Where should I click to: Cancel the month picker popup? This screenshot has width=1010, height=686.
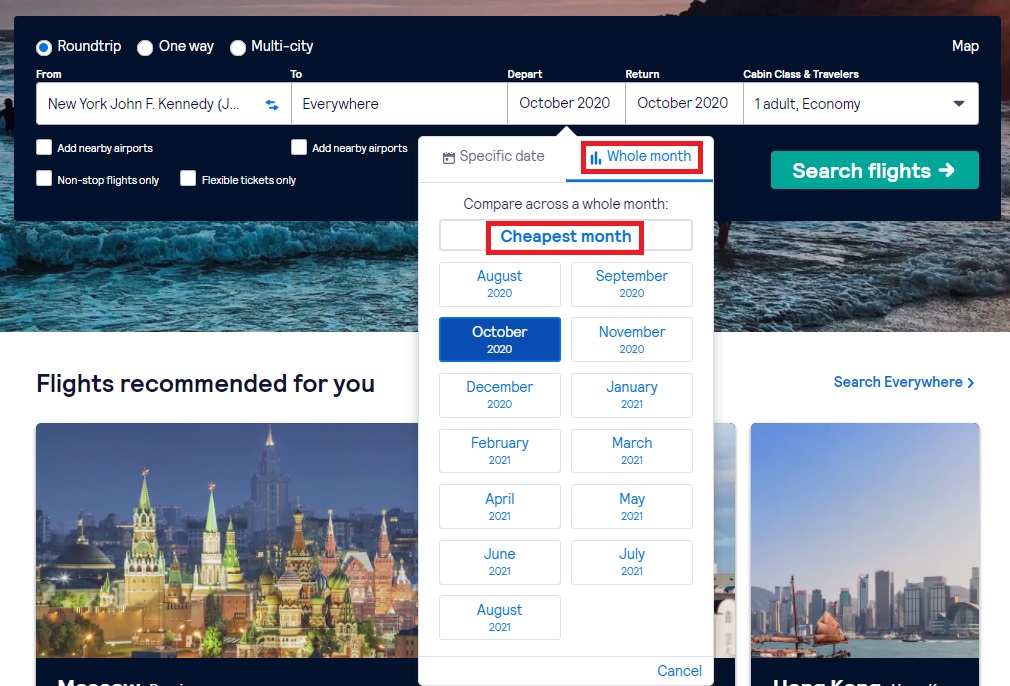[x=679, y=671]
